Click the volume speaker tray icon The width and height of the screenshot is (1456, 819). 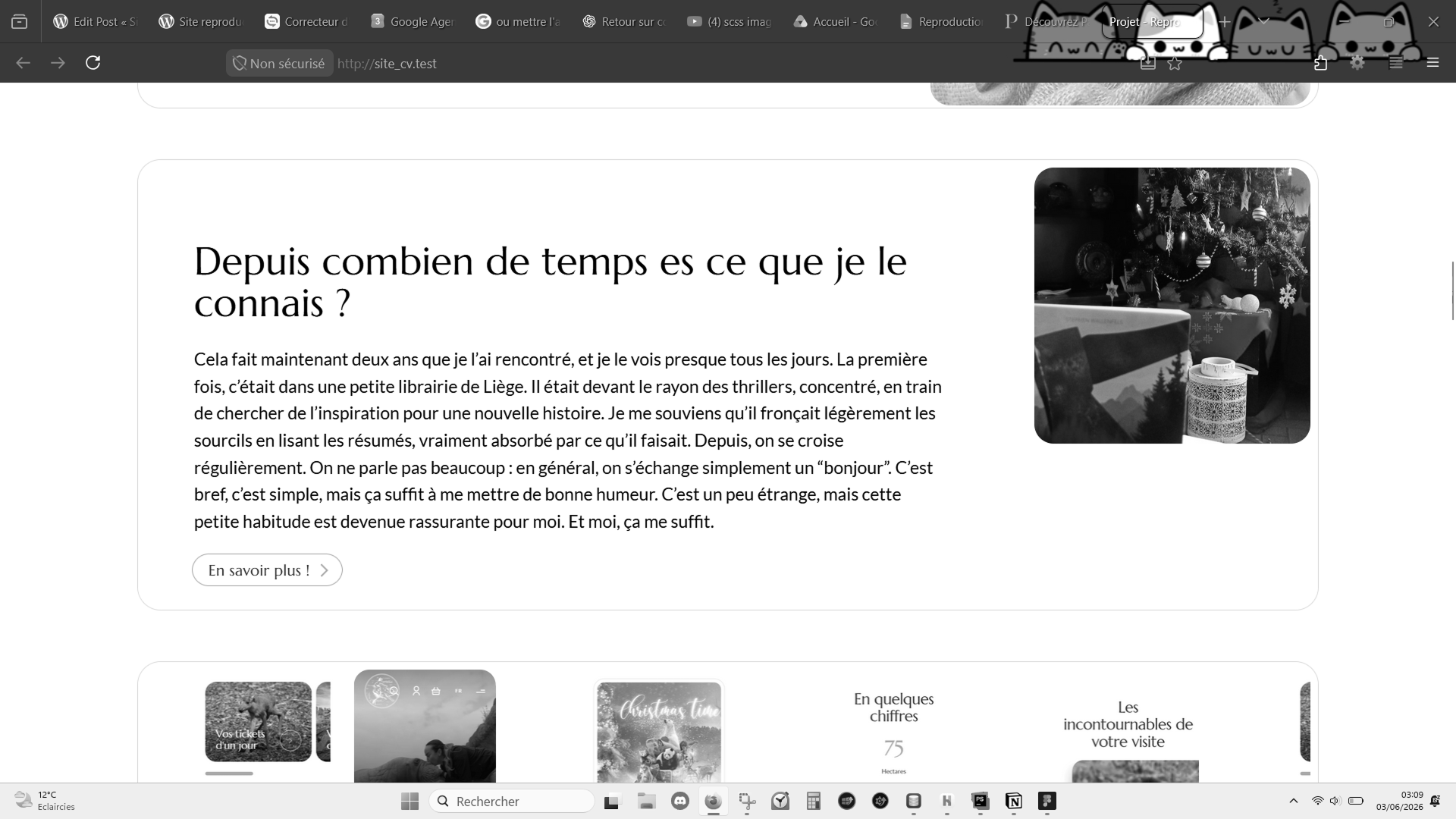click(x=1335, y=802)
